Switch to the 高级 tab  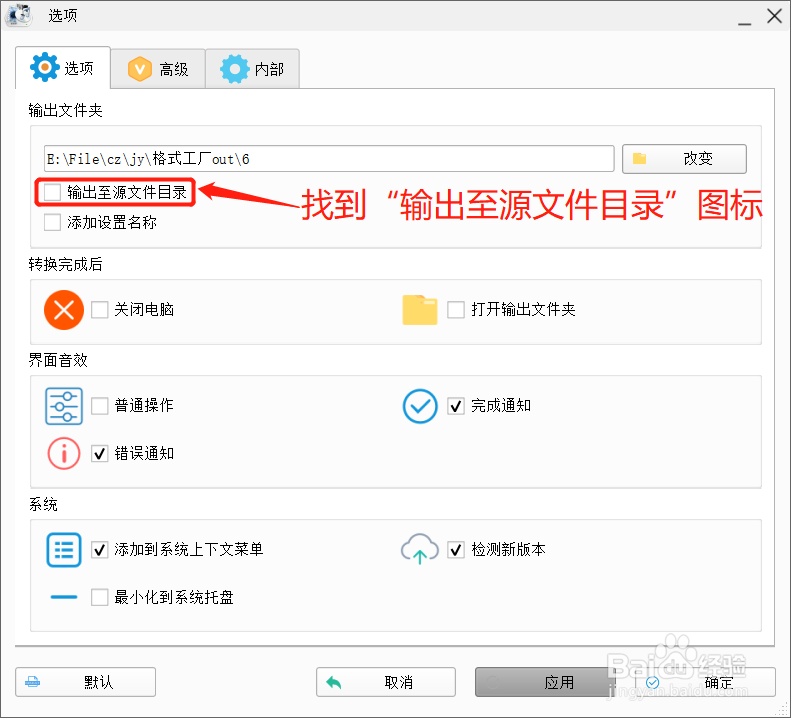(158, 69)
